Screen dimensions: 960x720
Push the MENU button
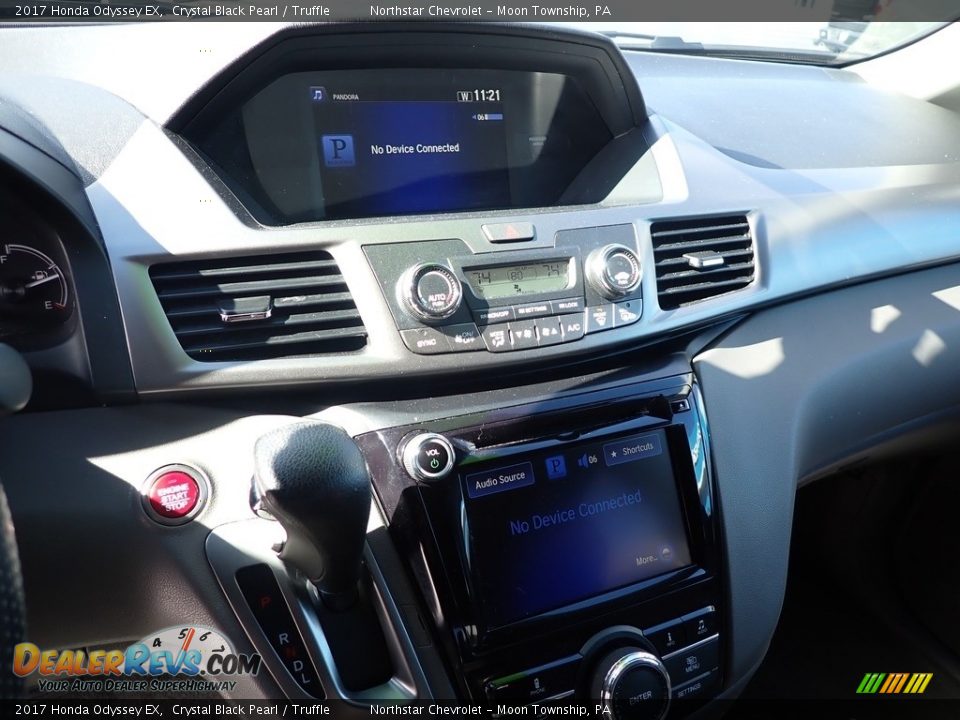tap(692, 664)
